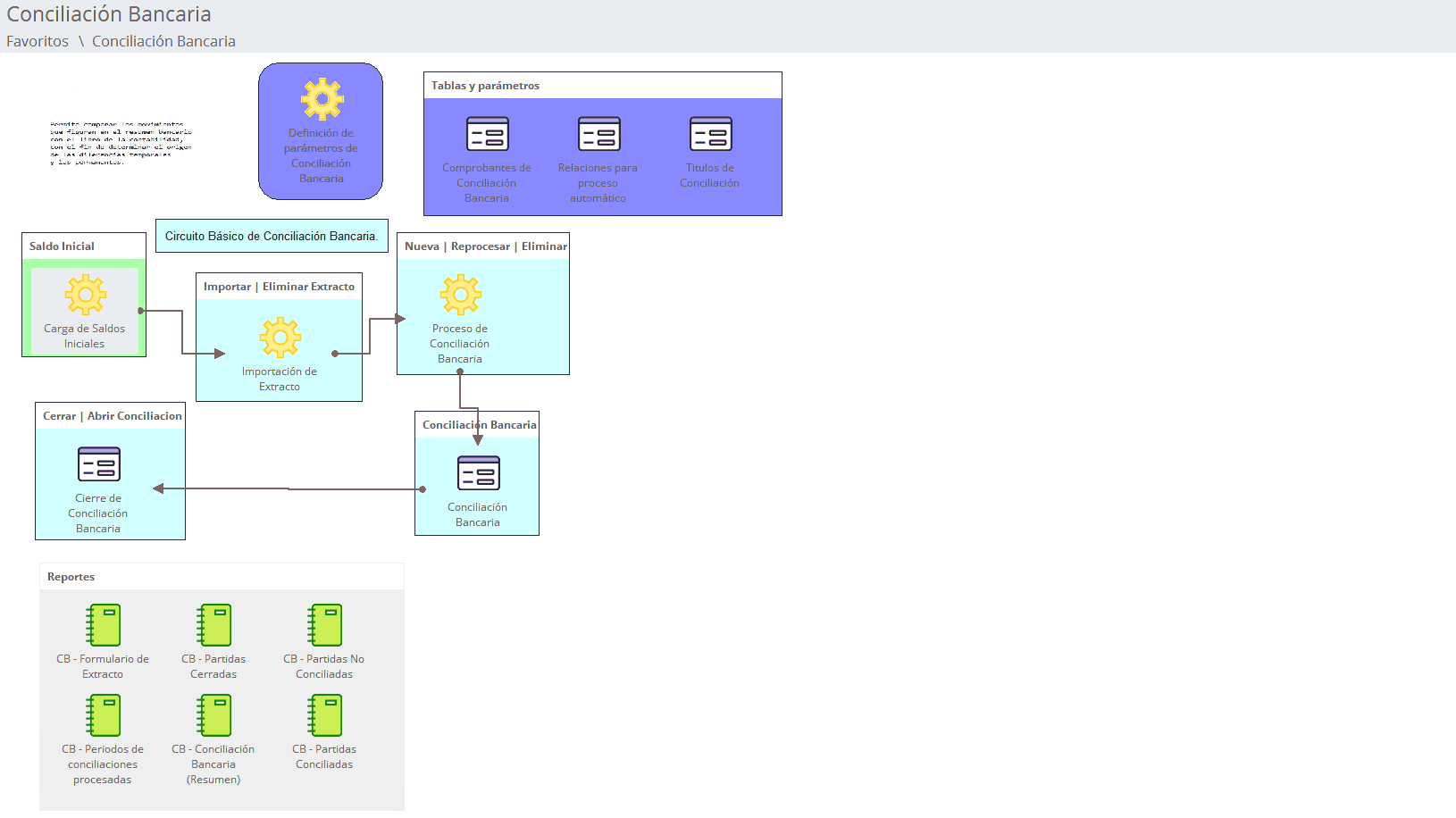Open Relaciones para proceso automático icon
Viewport: 1456px width, 818px height.
(598, 134)
